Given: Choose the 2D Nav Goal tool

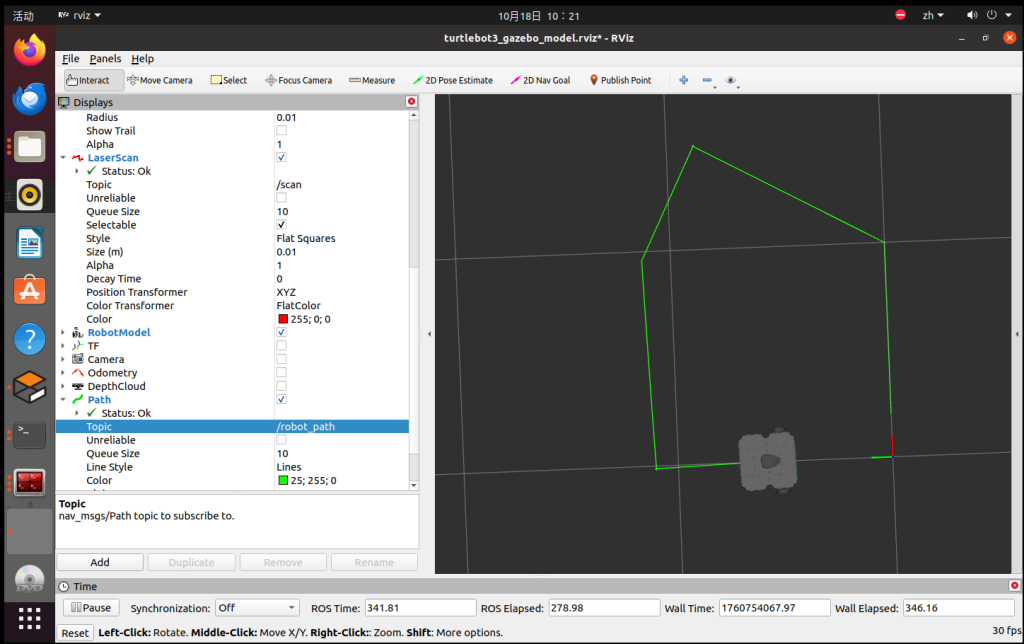Looking at the screenshot, I should tap(540, 80).
